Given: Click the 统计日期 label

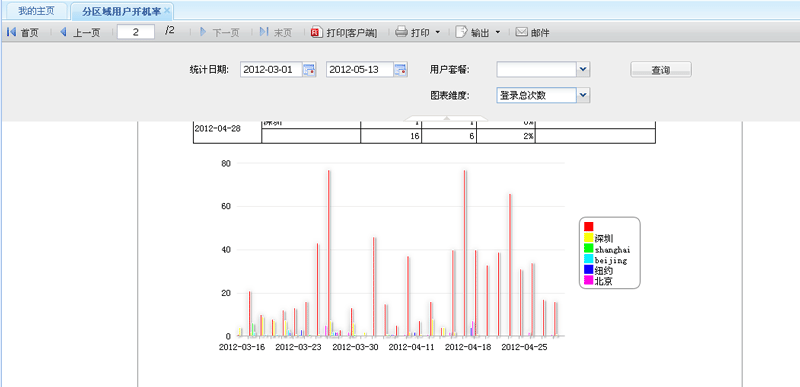Looking at the screenshot, I should pos(209,70).
